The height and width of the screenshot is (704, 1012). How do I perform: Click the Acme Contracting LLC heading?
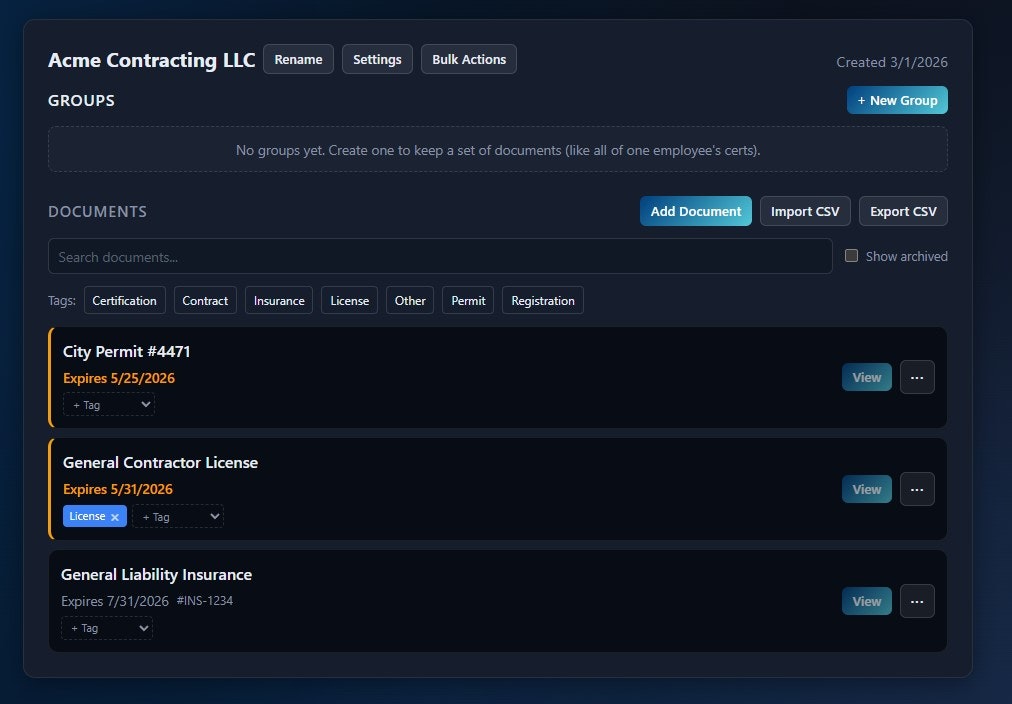pyautogui.click(x=152, y=60)
